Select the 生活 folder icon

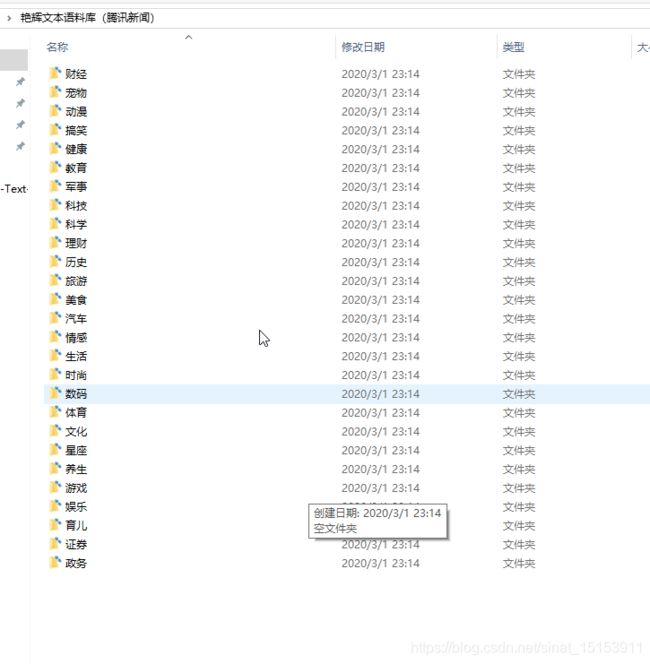click(55, 356)
